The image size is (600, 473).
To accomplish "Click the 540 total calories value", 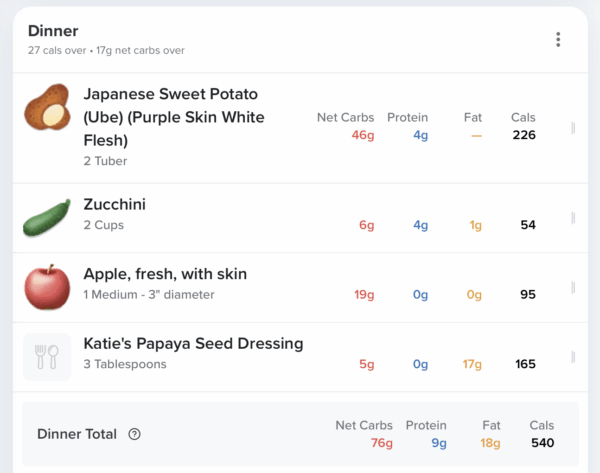I will (542, 443).
